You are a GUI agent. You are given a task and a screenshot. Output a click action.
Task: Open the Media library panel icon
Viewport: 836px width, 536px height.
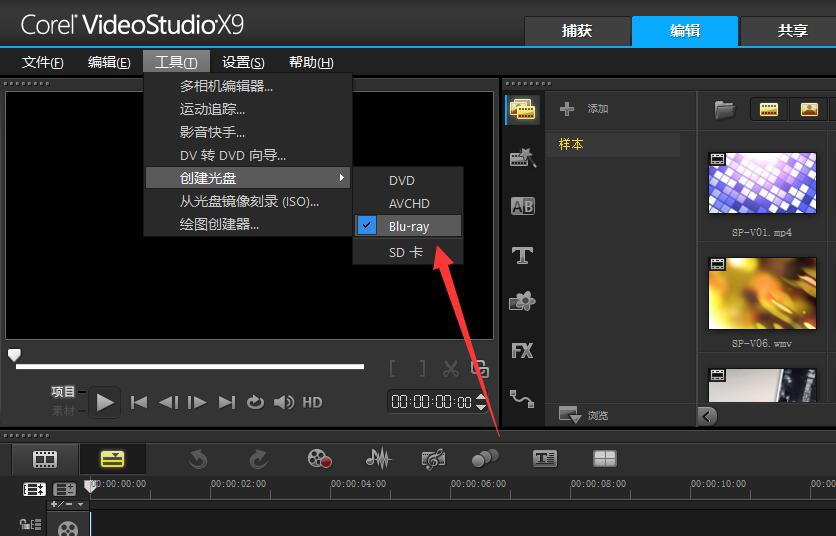pos(522,110)
